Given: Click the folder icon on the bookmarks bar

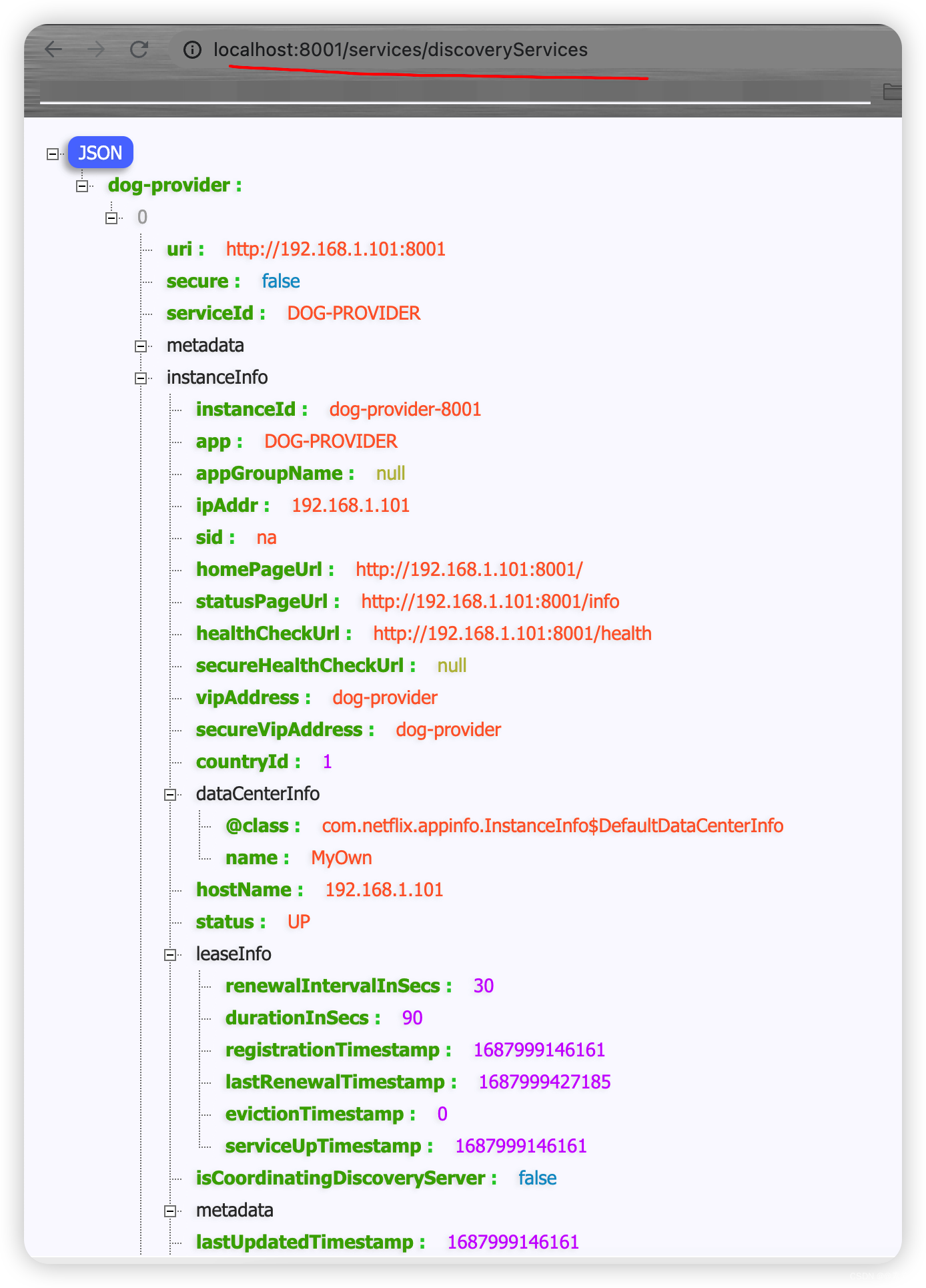Looking at the screenshot, I should pyautogui.click(x=893, y=91).
